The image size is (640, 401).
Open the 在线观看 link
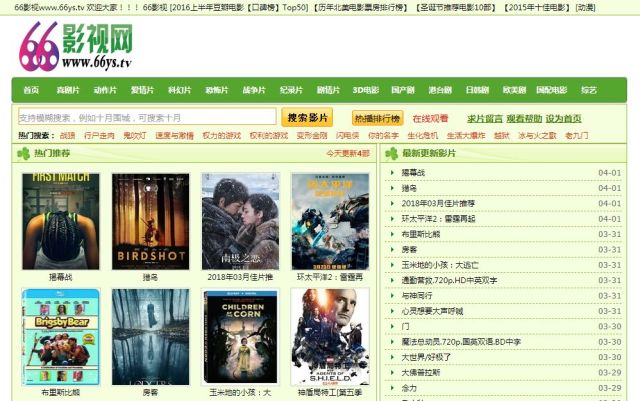coord(430,119)
